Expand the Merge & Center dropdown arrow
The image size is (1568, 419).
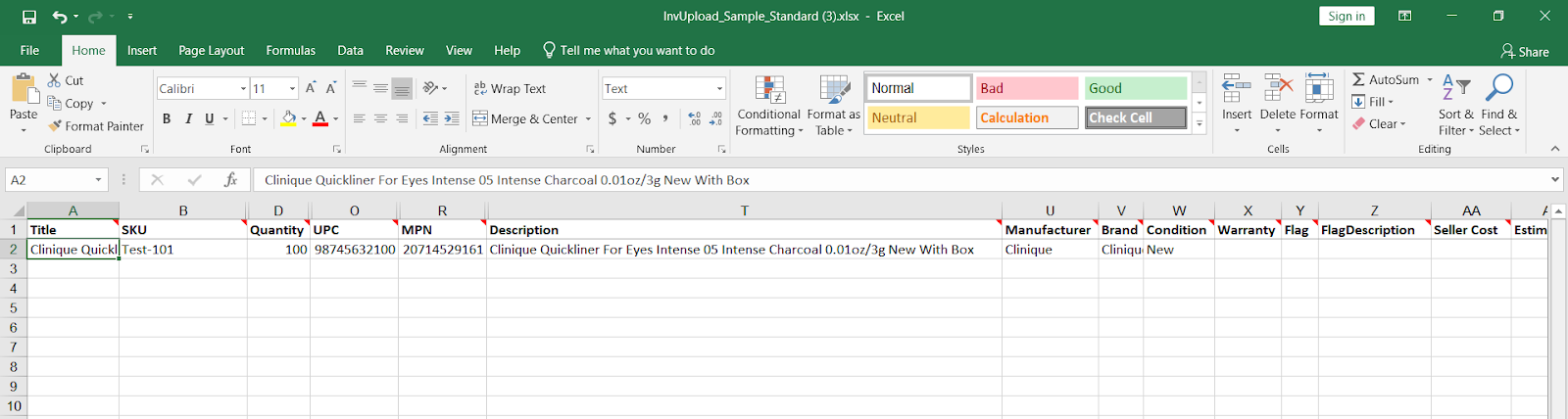(x=588, y=118)
